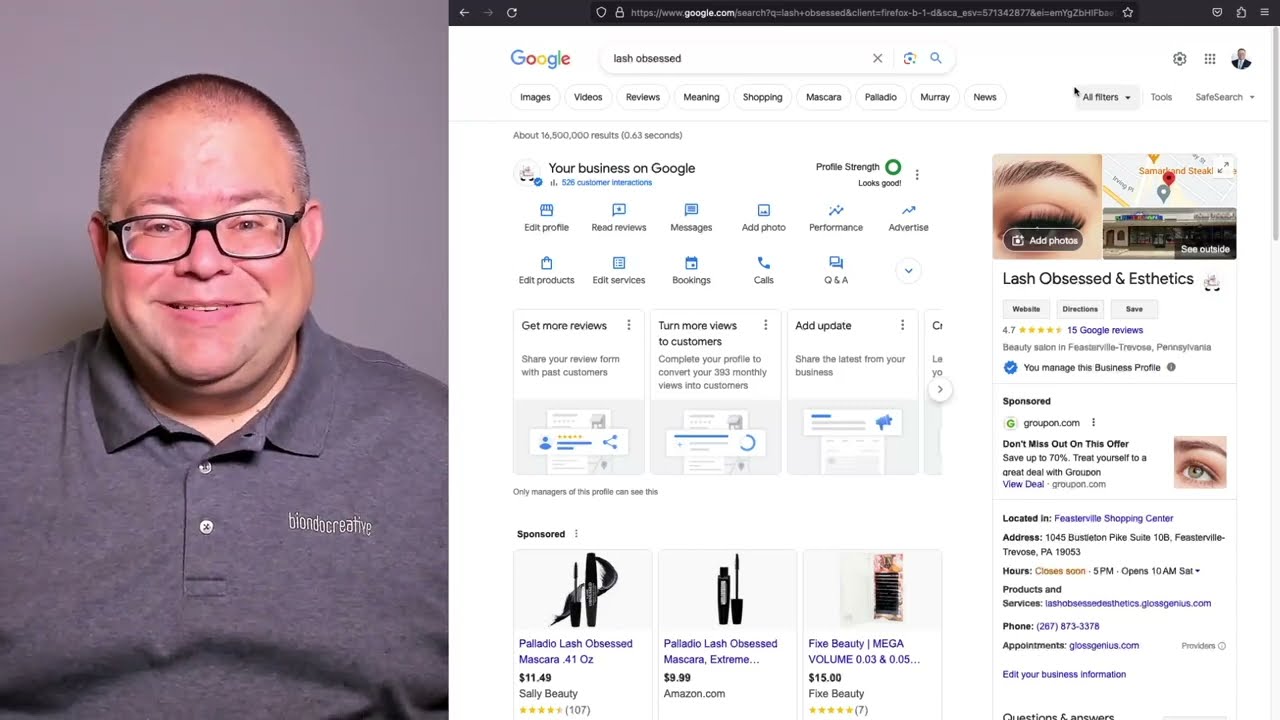Expand the map in knowledge panel
The height and width of the screenshot is (720, 1280).
click(x=1223, y=168)
